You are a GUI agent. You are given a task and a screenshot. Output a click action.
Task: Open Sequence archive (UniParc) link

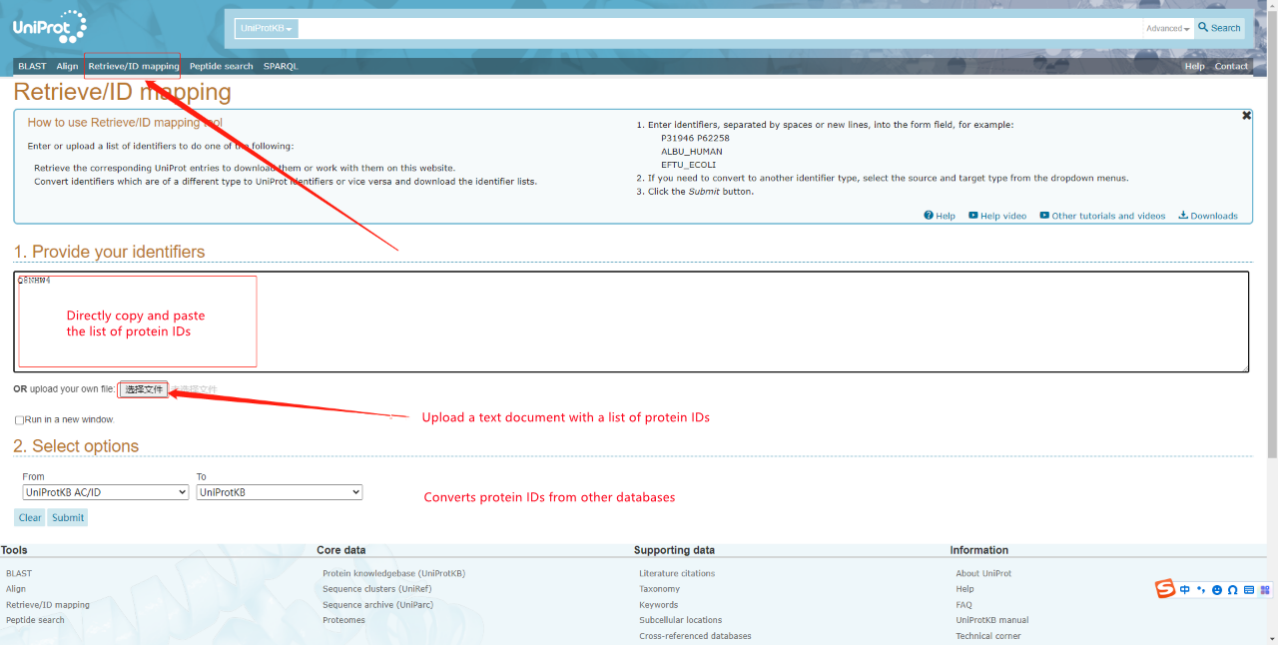click(379, 605)
